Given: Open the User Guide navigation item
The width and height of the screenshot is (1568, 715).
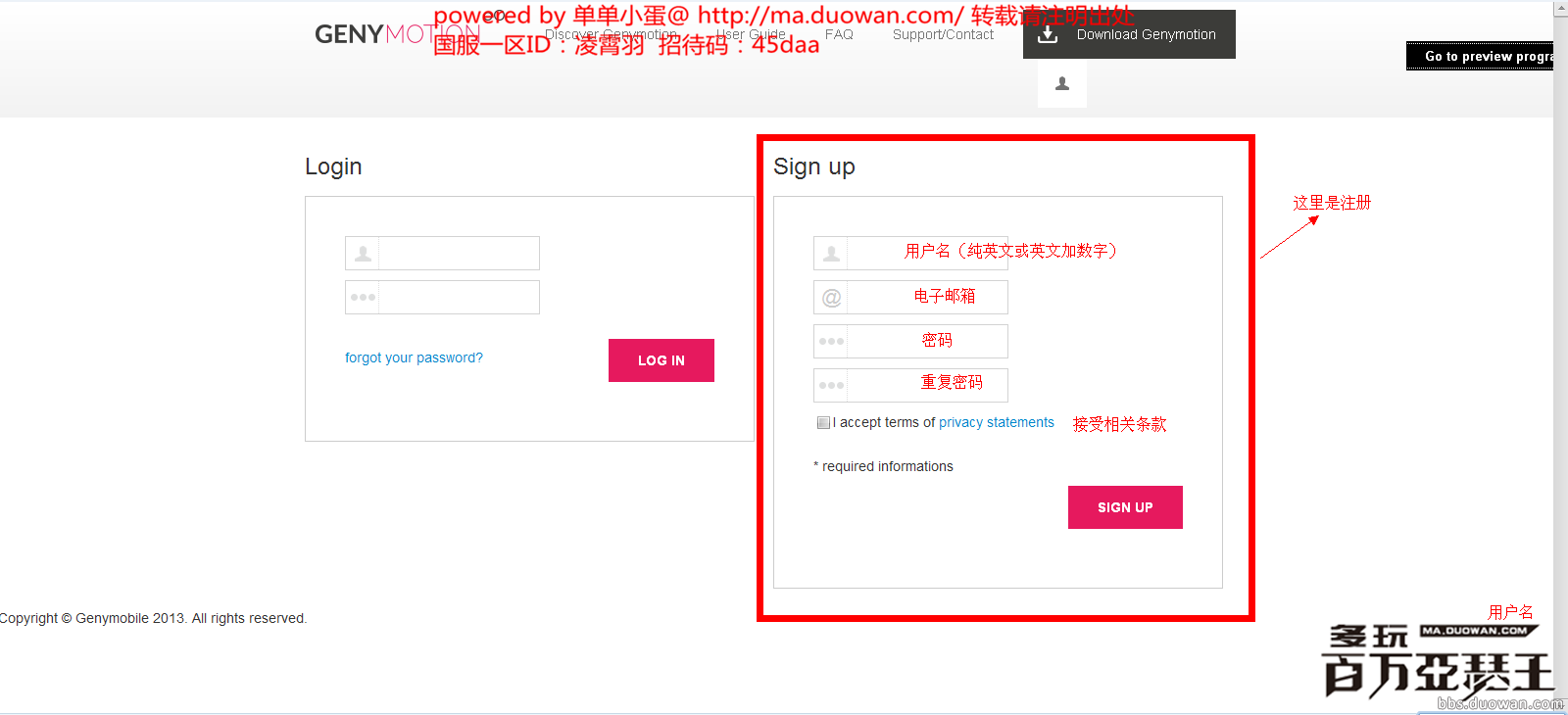Looking at the screenshot, I should tap(751, 34).
